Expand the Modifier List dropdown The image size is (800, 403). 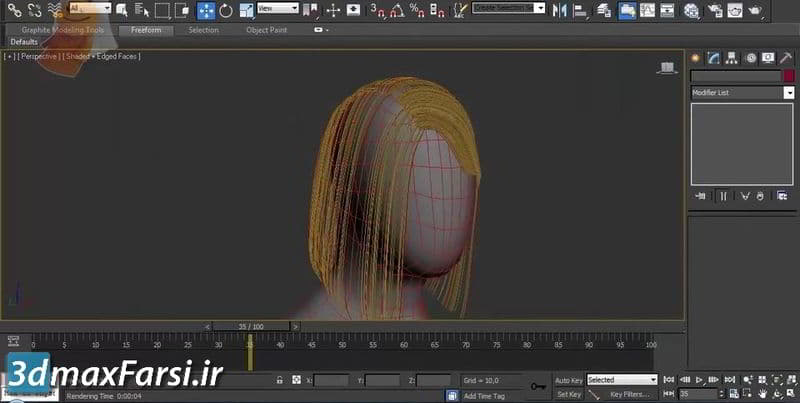741,92
